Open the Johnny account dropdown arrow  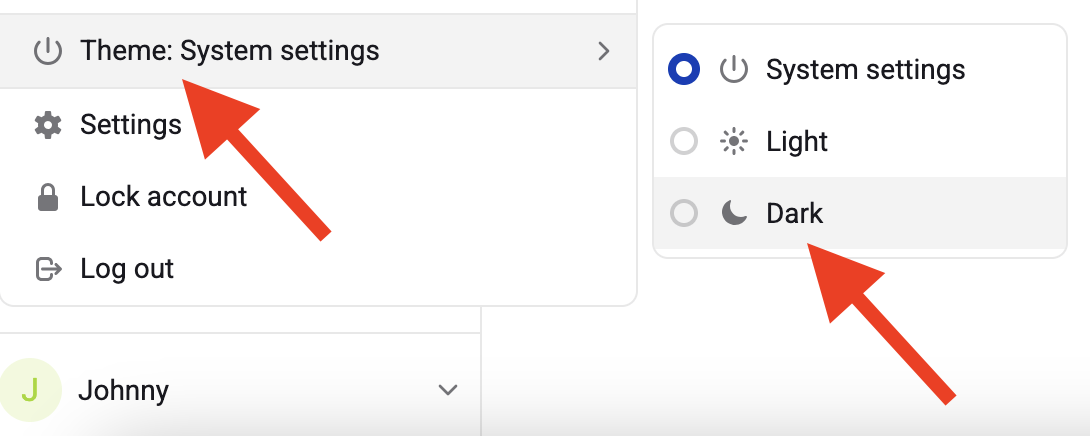[x=448, y=390]
